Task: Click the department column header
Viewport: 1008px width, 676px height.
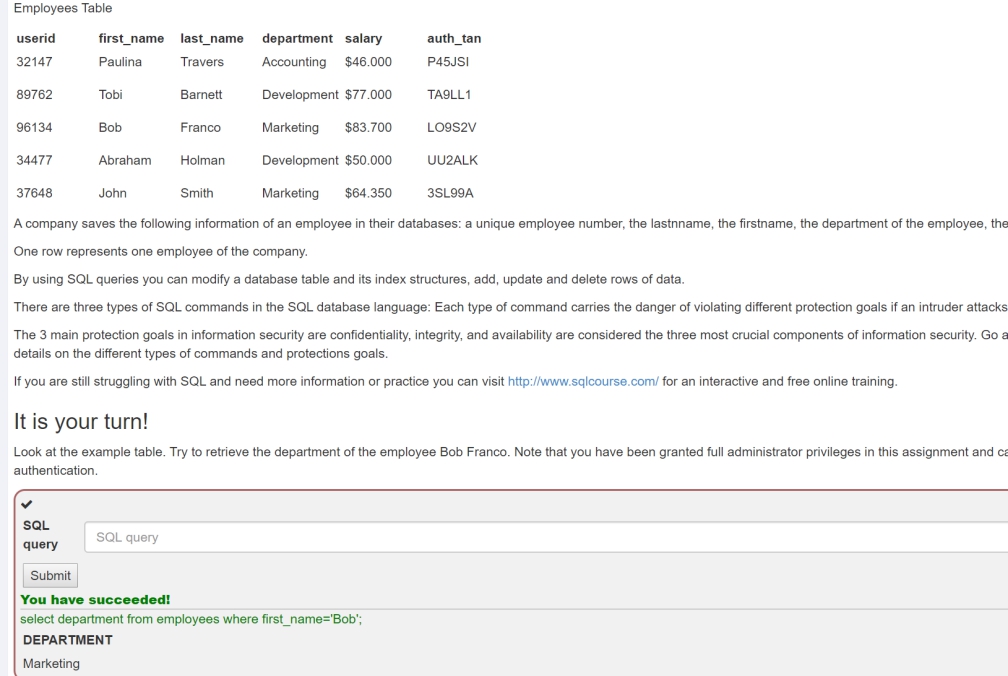Action: click(298, 39)
